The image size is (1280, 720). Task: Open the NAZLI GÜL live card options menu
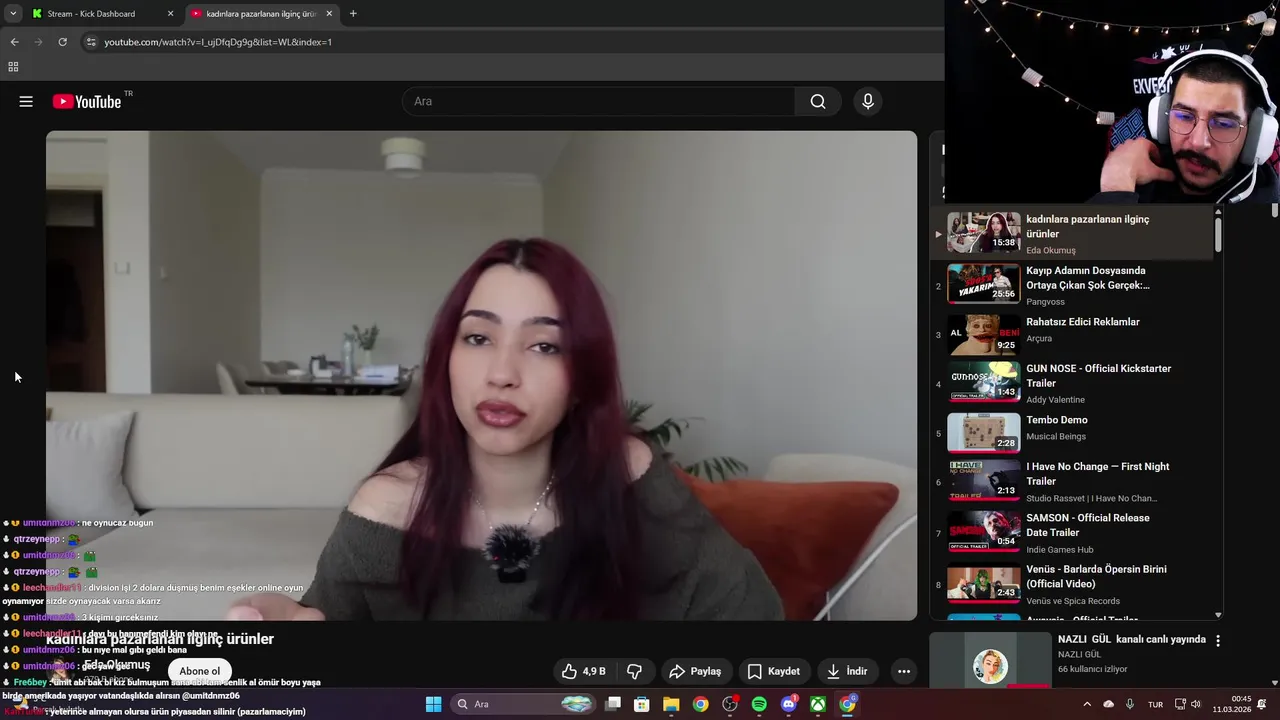[1218, 640]
